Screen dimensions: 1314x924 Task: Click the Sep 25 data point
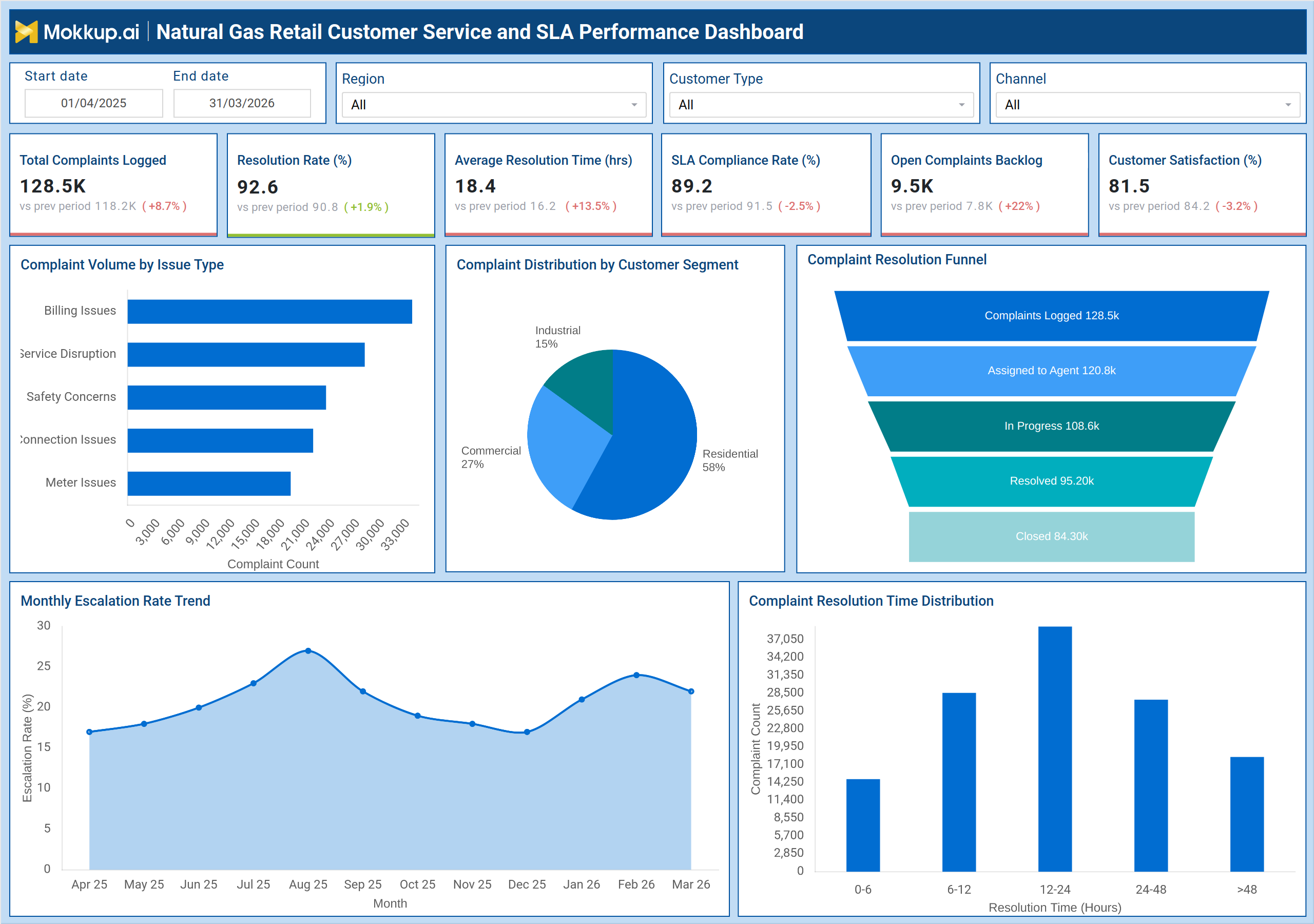tap(363, 691)
